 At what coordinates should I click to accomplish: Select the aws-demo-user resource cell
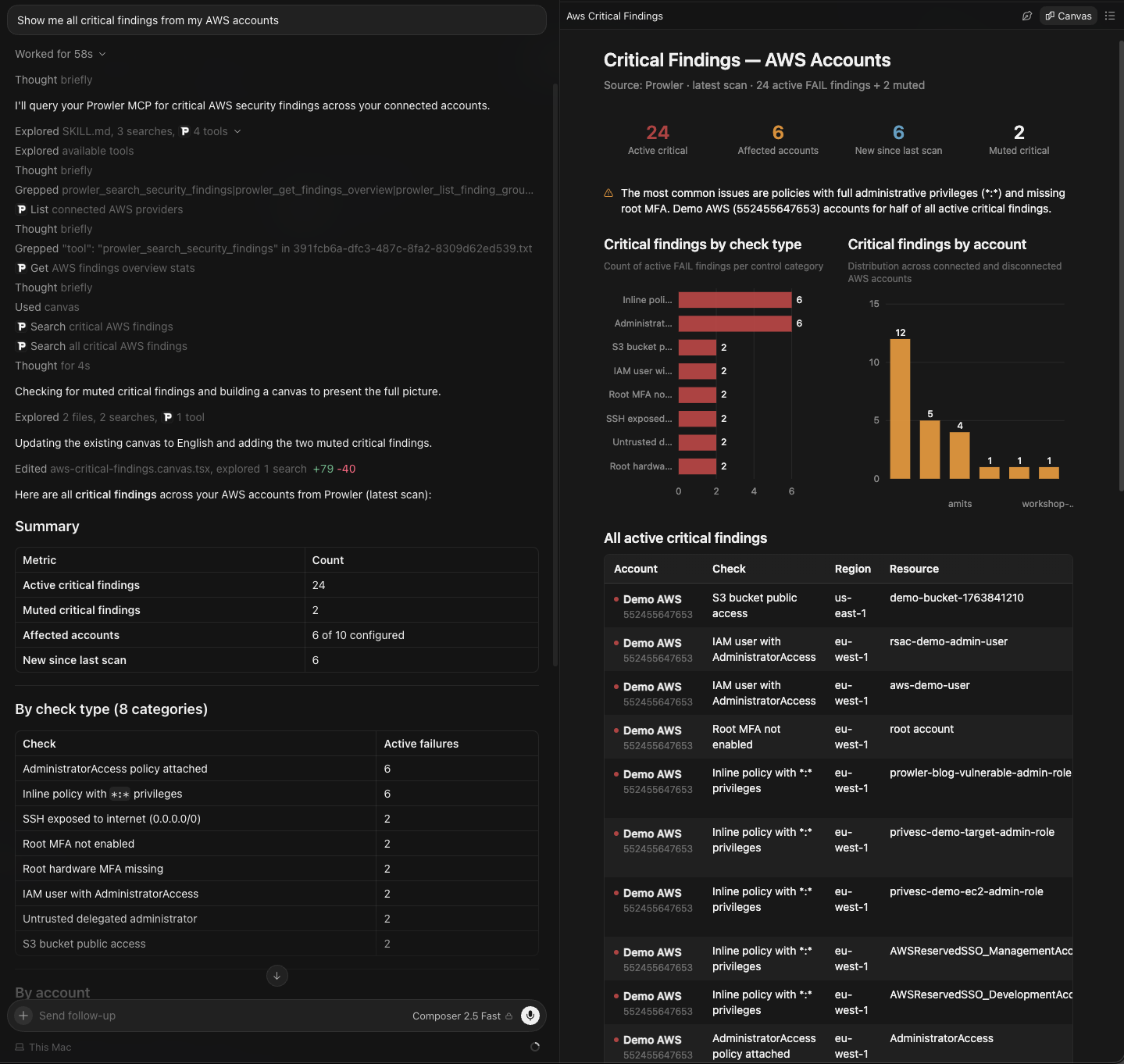coord(930,685)
